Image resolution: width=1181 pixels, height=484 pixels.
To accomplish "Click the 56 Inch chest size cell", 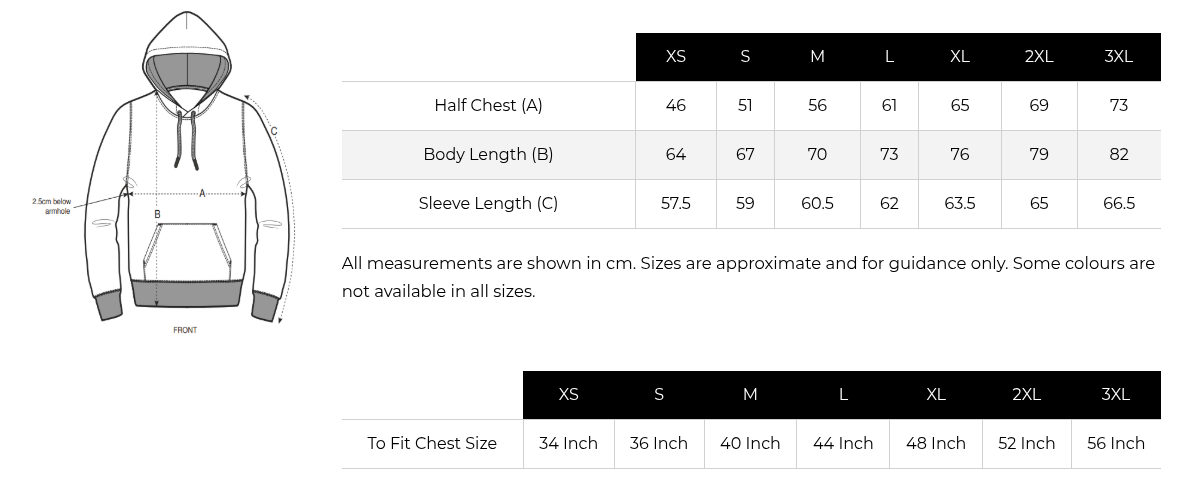I will pyautogui.click(x=1116, y=443).
